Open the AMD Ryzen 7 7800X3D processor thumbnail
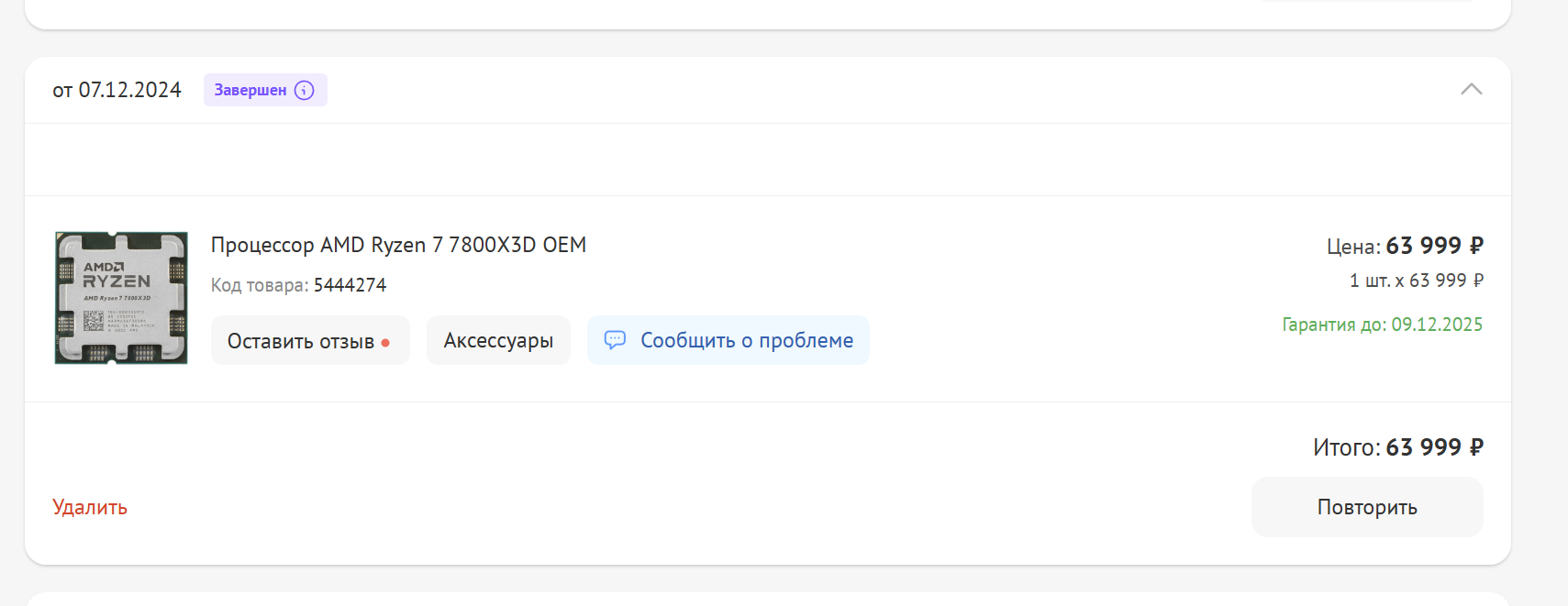1568x606 pixels. [x=121, y=298]
